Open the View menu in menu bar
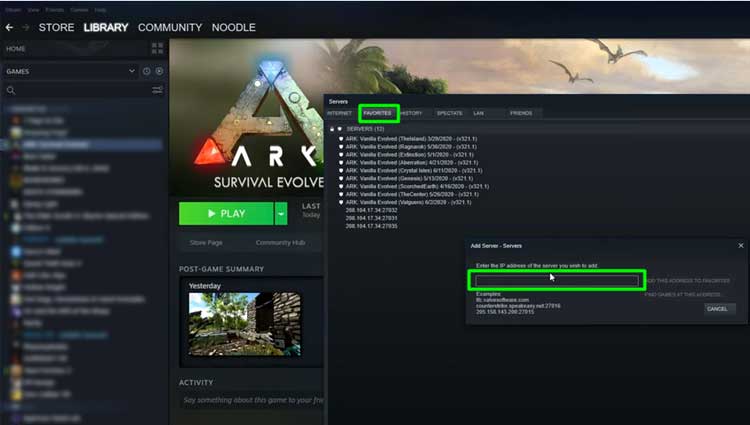 pos(33,10)
